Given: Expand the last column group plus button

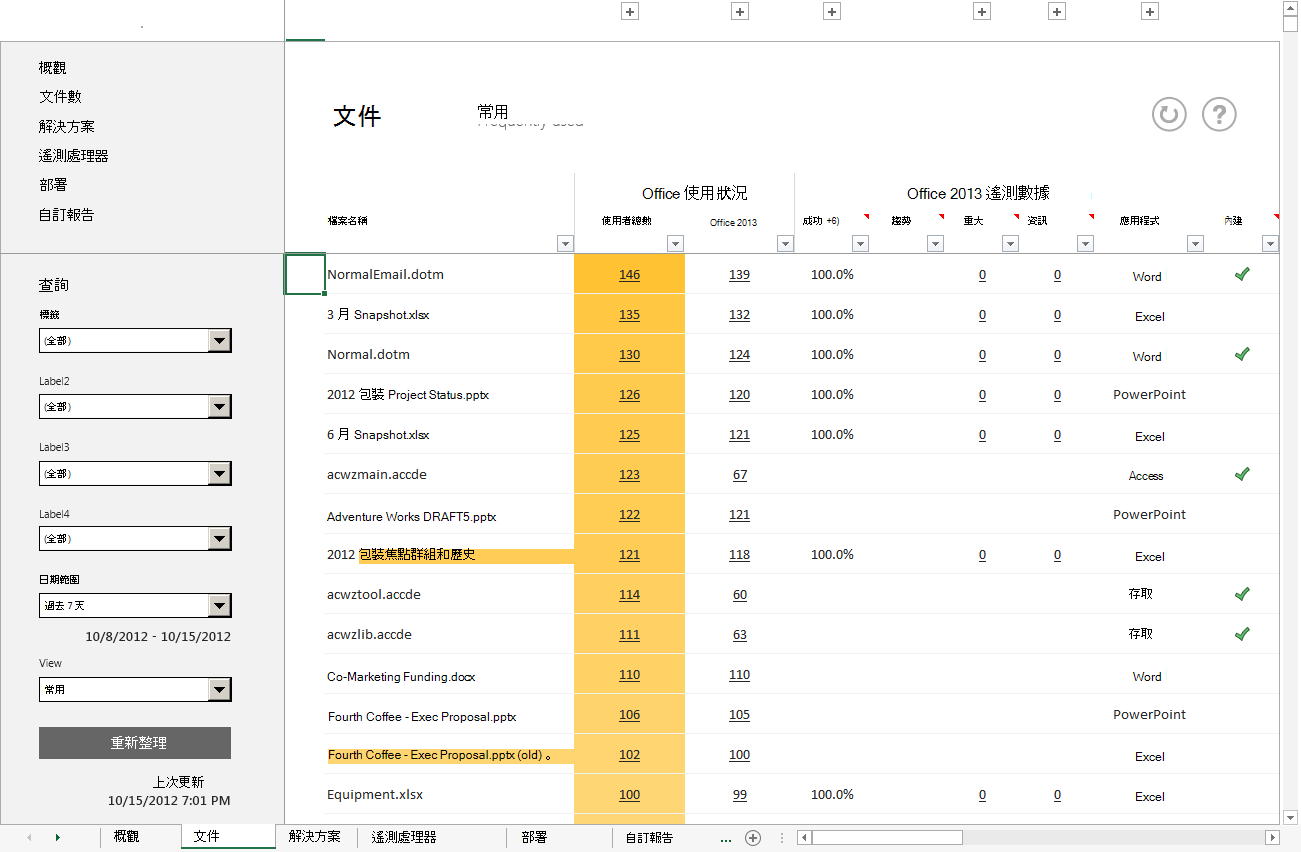Looking at the screenshot, I should (x=1150, y=12).
